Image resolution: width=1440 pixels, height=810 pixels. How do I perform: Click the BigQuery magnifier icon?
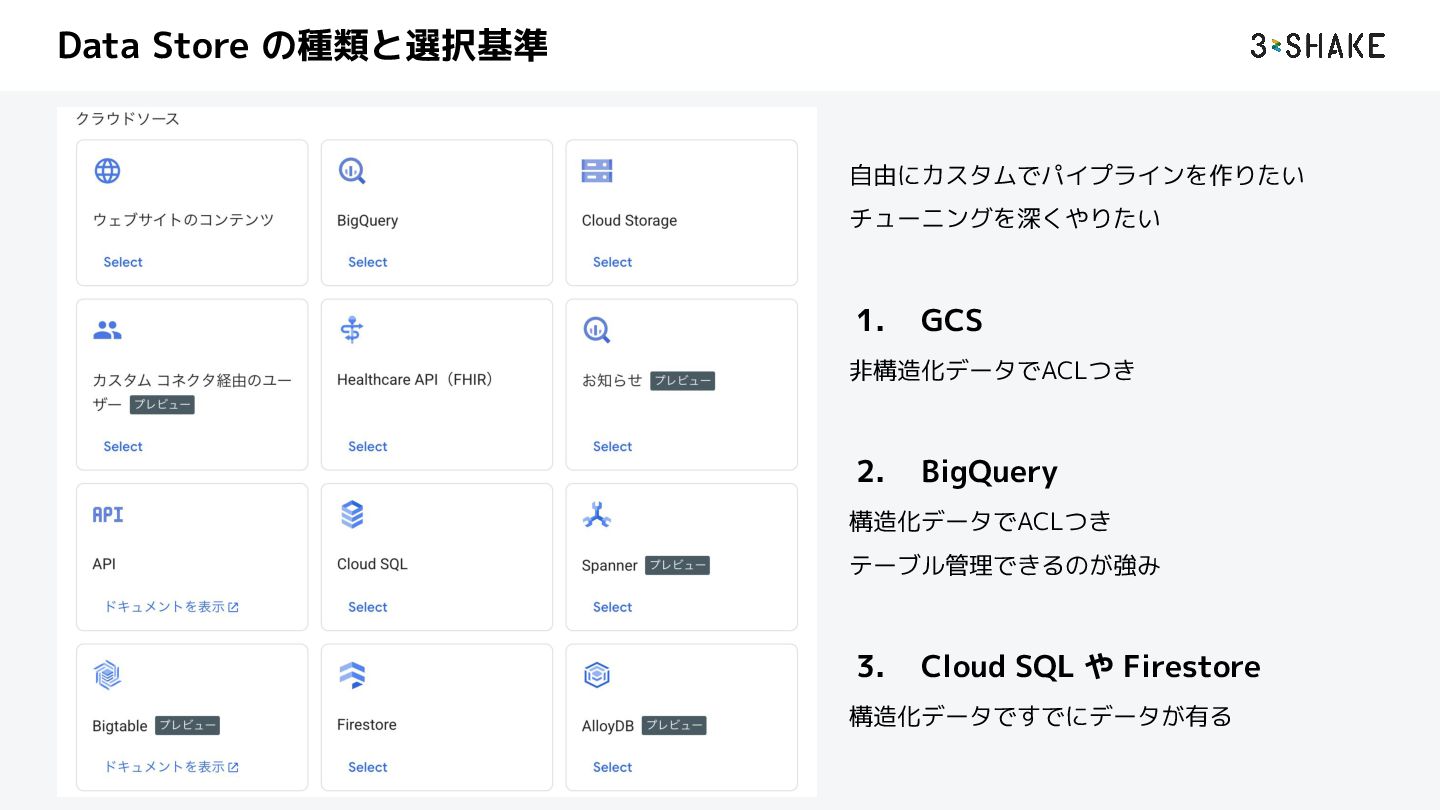click(351, 171)
